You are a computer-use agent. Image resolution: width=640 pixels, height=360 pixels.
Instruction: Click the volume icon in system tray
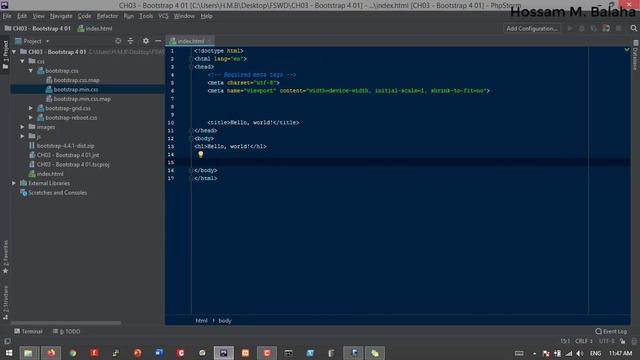580,353
